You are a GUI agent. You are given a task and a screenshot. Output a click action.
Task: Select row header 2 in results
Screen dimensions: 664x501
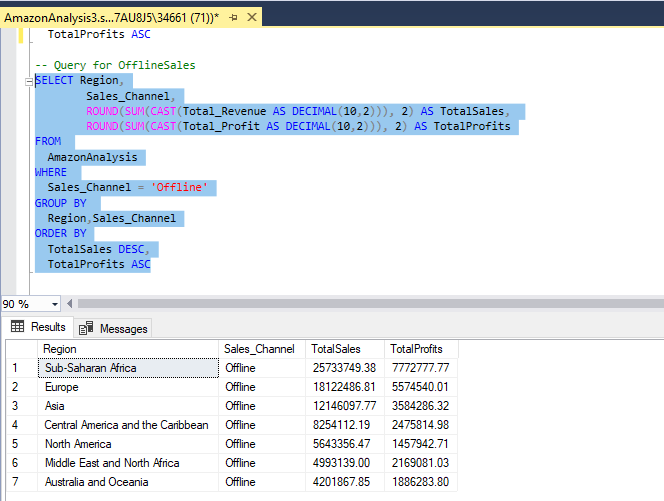(x=22, y=387)
